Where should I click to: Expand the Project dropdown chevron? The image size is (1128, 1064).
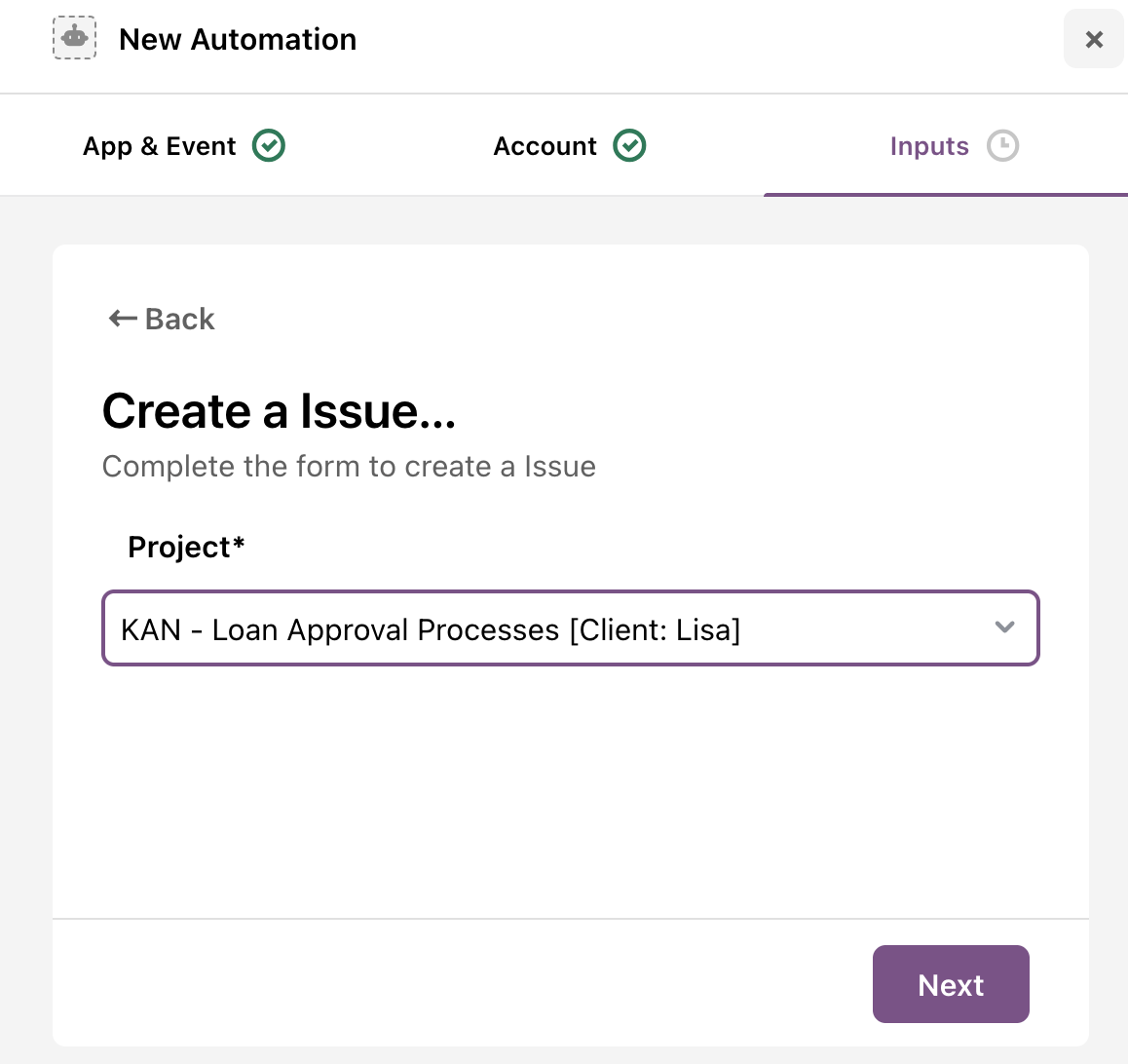(1004, 627)
